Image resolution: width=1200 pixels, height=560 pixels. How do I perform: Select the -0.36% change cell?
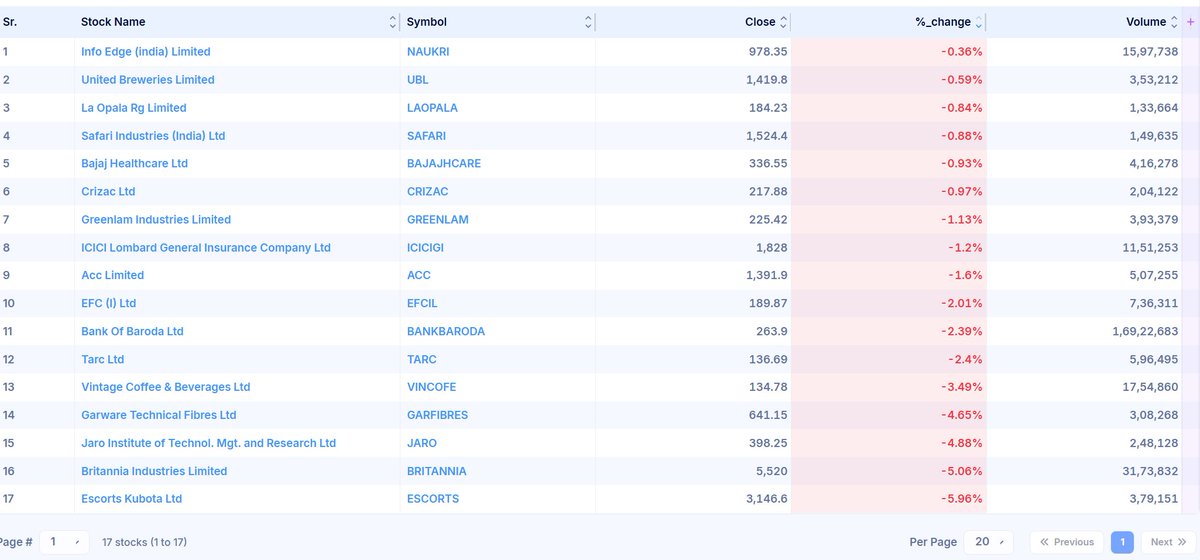[x=889, y=51]
